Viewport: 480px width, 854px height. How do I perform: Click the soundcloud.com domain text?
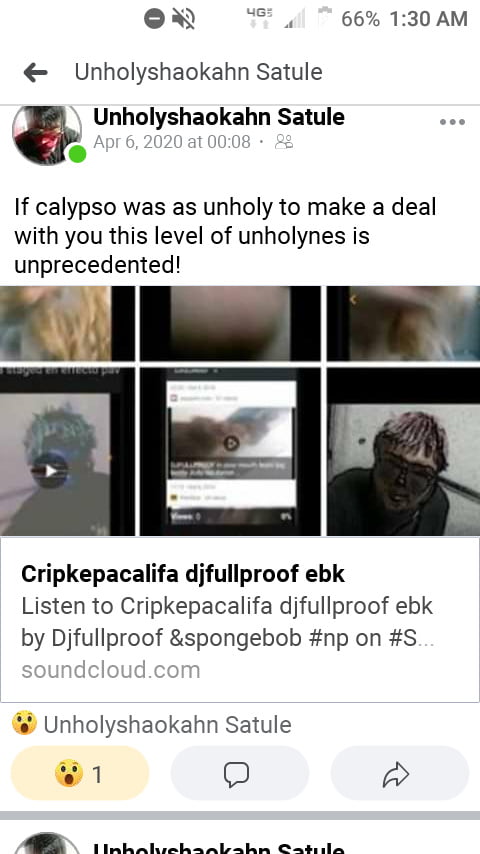pos(111,669)
